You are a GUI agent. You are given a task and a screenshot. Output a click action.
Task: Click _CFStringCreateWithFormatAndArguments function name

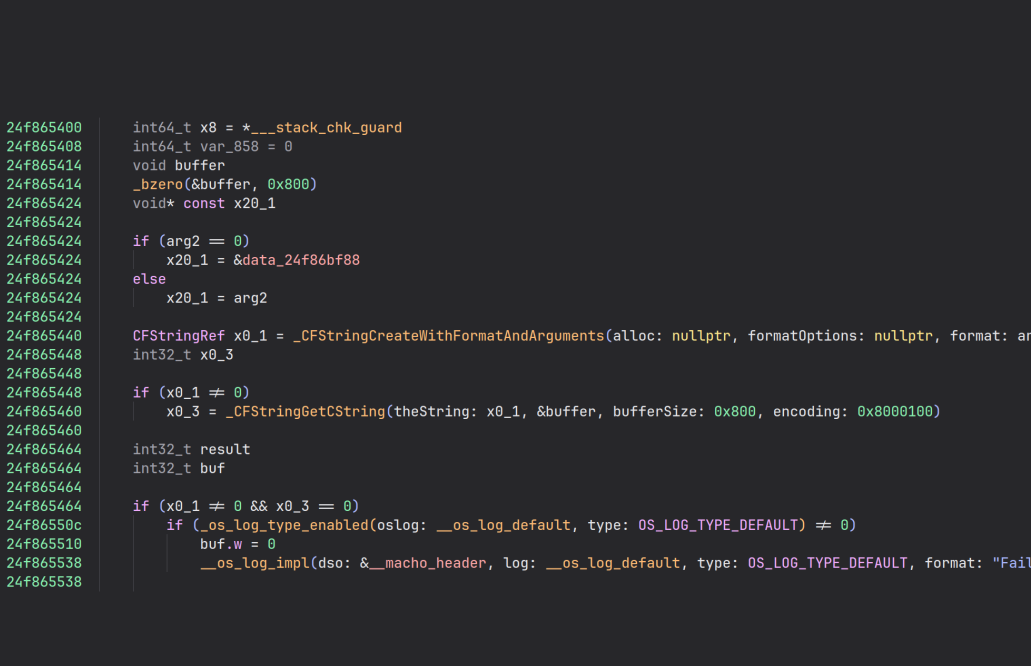click(448, 336)
